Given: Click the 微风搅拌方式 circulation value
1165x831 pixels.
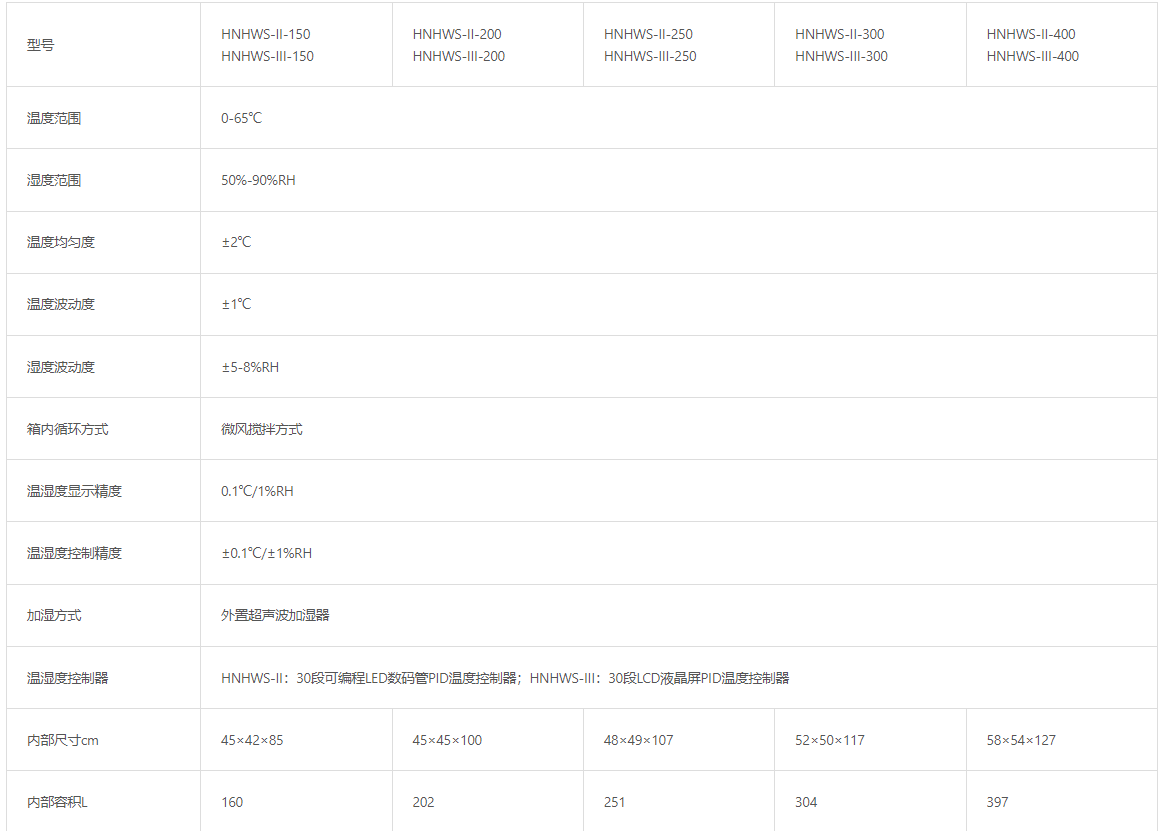Looking at the screenshot, I should (261, 429).
